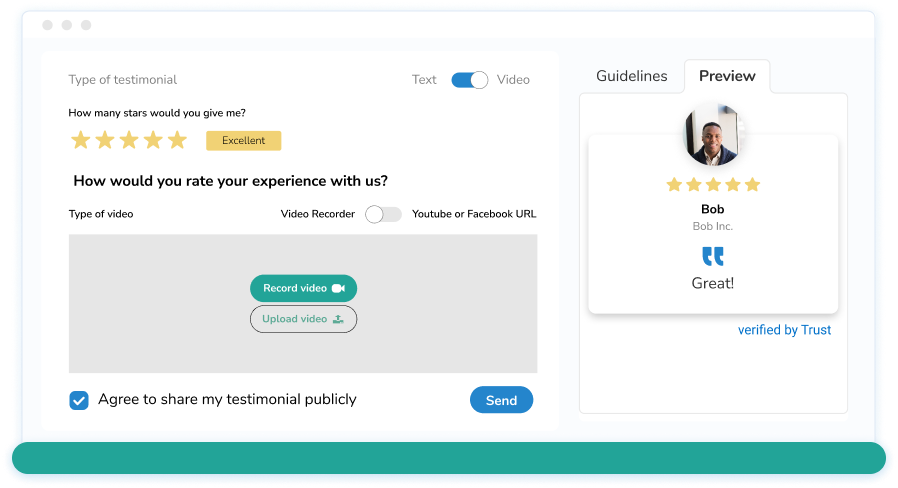The image size is (898, 488).
Task: Click the Record video button
Action: (x=304, y=288)
